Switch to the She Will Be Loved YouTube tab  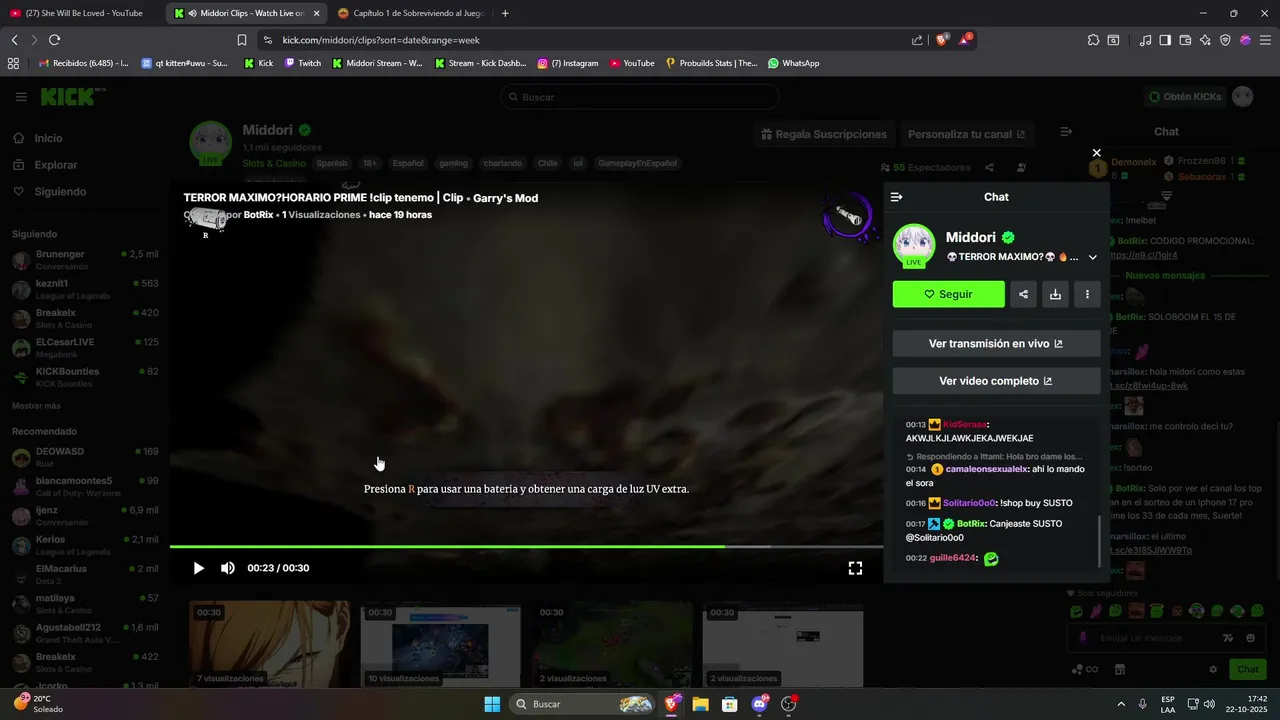(x=83, y=13)
